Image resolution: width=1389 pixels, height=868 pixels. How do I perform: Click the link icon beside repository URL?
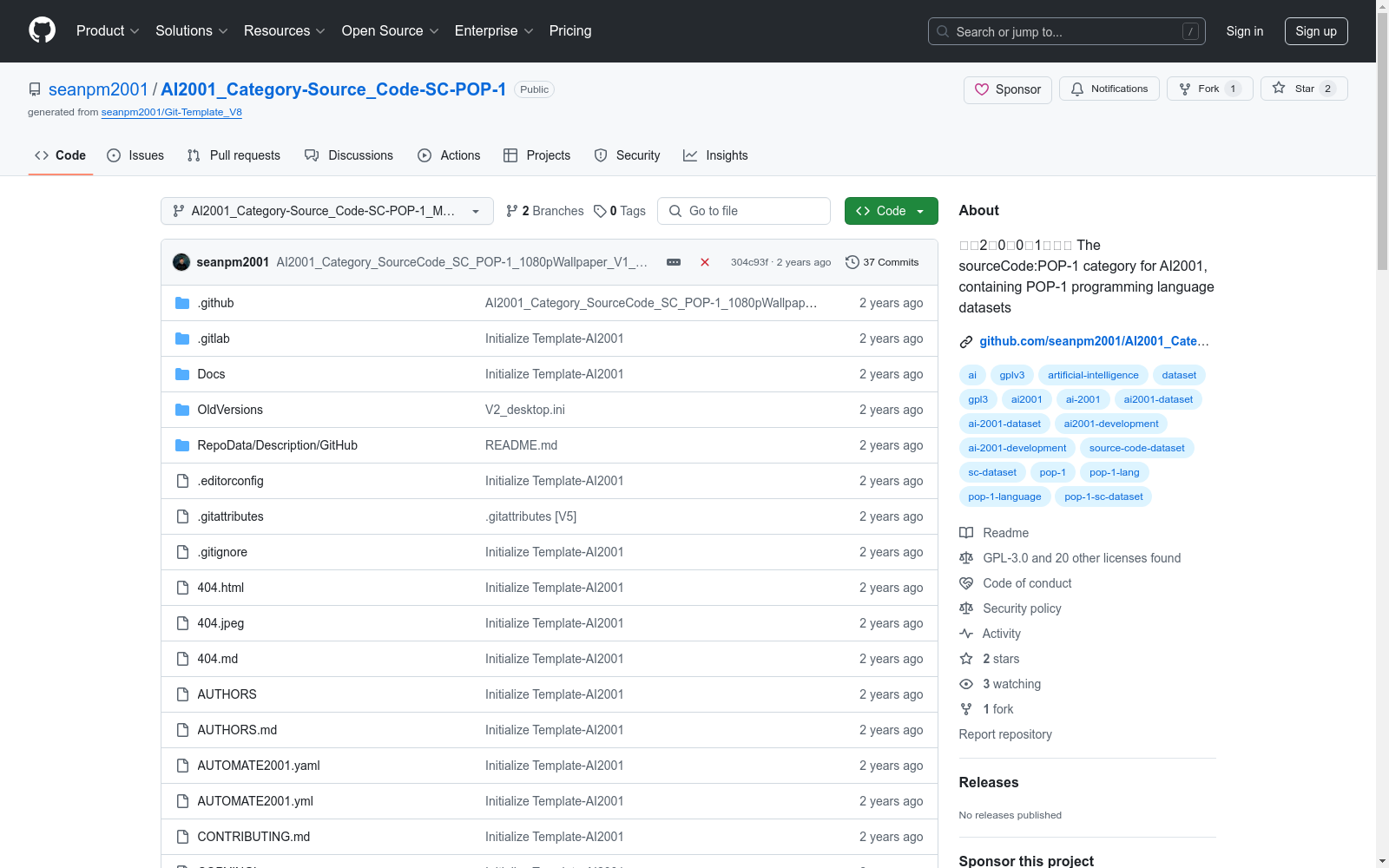click(x=966, y=342)
